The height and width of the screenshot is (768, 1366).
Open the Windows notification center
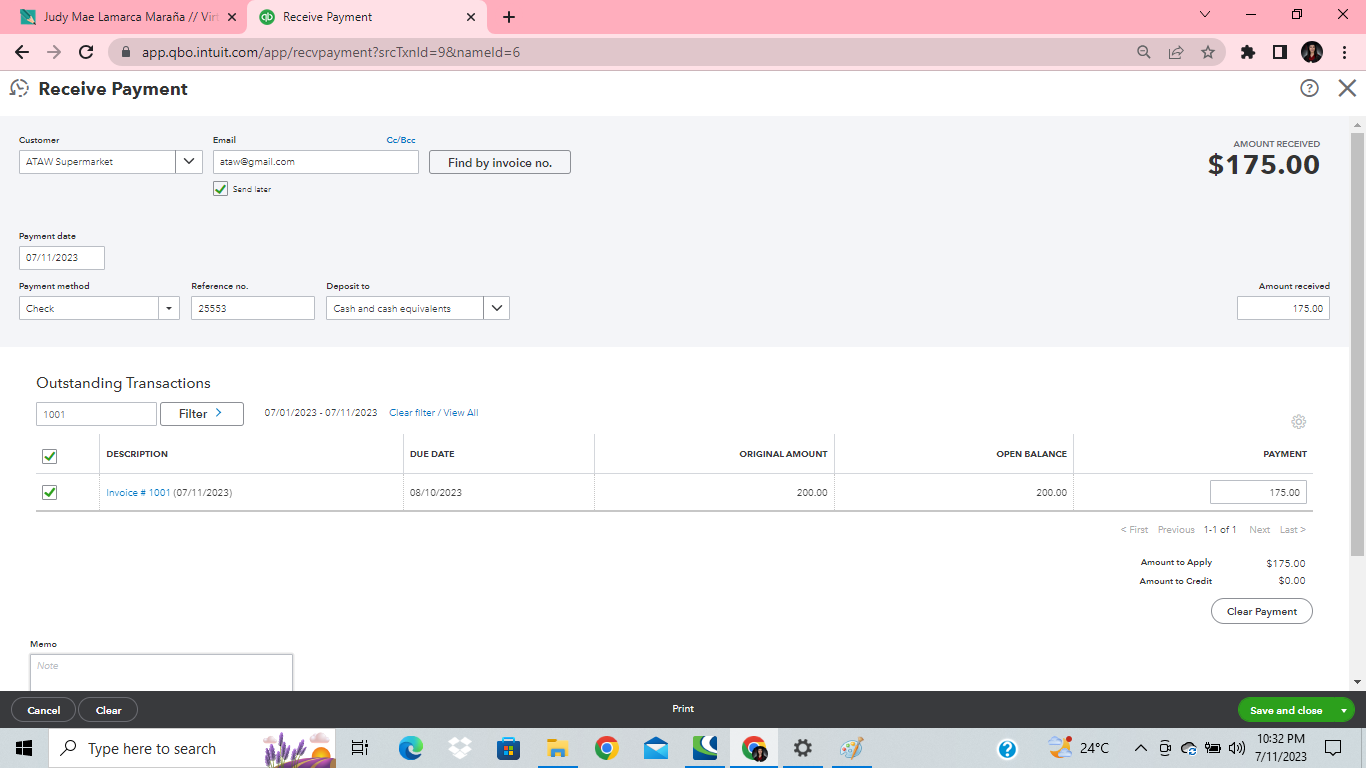click(1333, 748)
